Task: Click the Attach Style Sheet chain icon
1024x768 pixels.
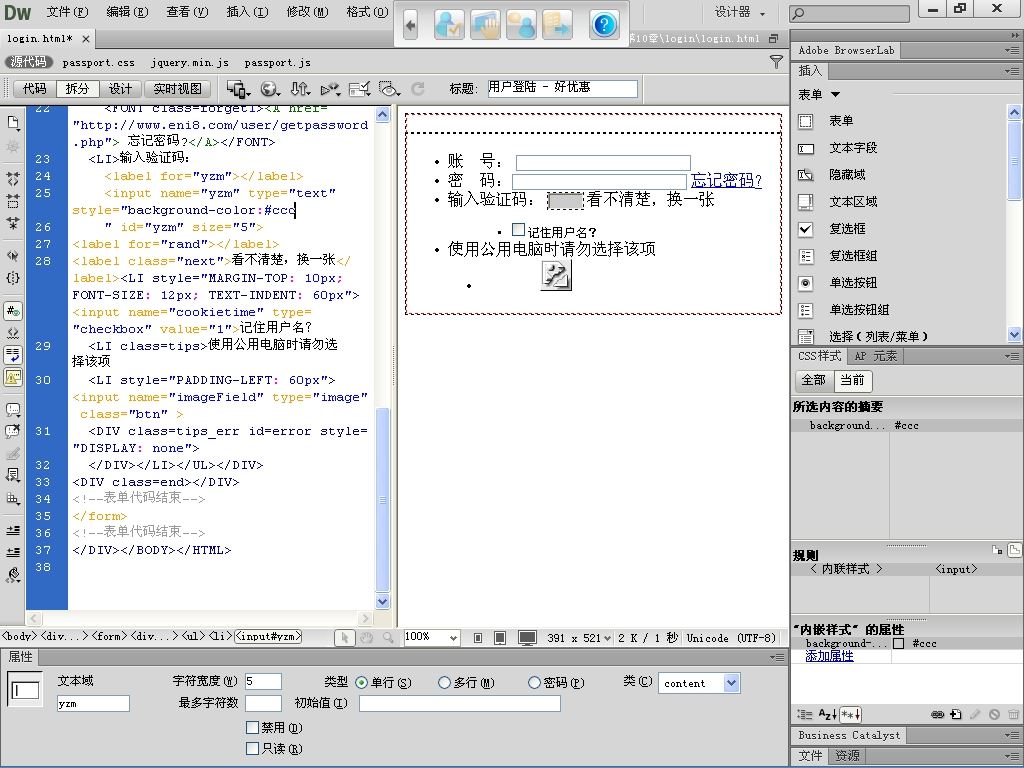Action: [x=937, y=714]
